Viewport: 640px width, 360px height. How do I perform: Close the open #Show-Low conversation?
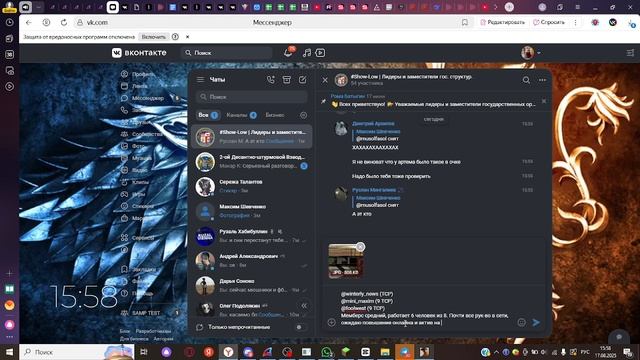(325, 80)
